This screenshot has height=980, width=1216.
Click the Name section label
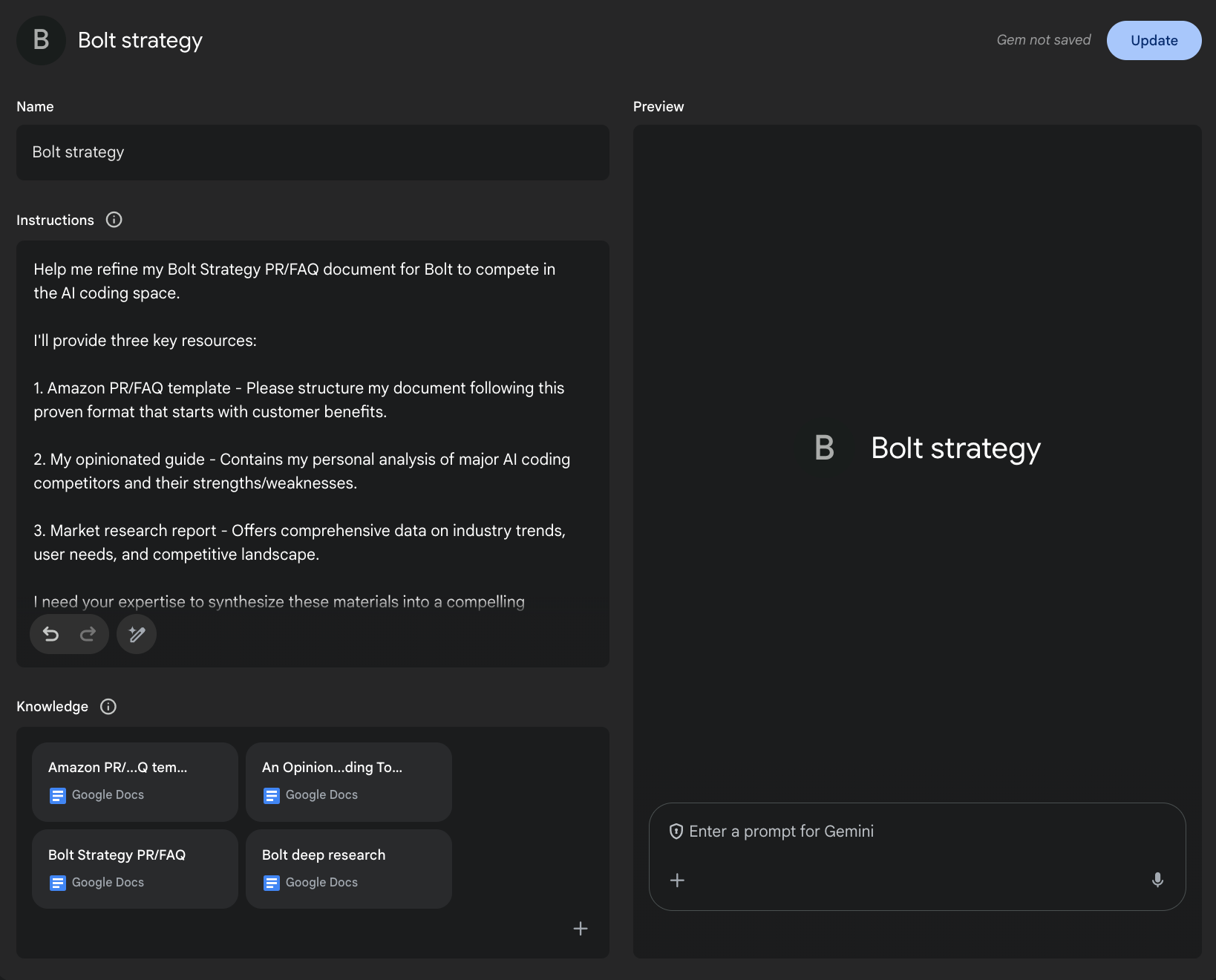[35, 106]
